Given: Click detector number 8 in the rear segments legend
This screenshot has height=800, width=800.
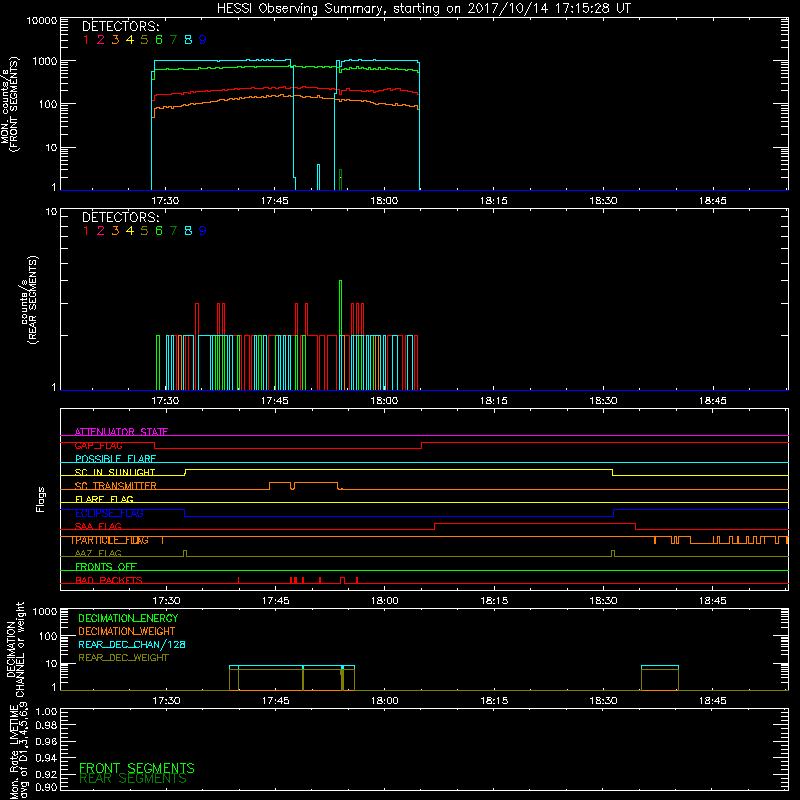Looking at the screenshot, I should [x=188, y=231].
